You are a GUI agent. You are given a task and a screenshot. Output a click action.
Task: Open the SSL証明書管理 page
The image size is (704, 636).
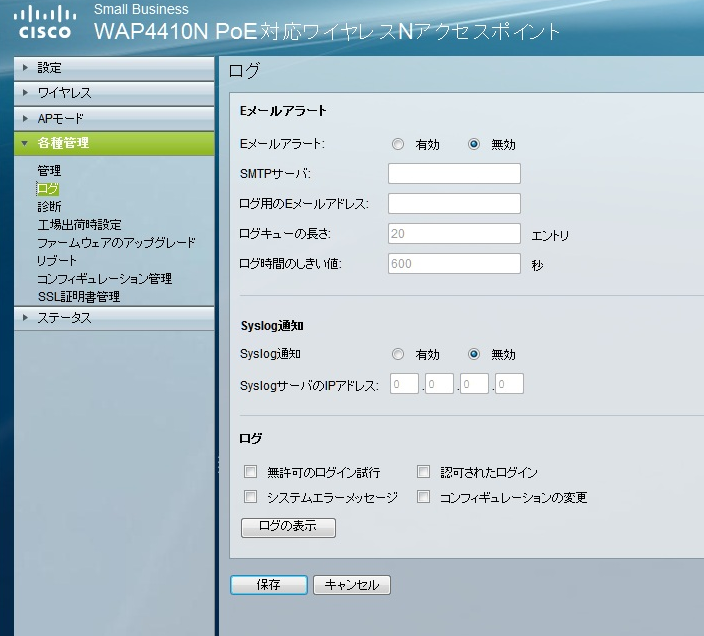[79, 297]
